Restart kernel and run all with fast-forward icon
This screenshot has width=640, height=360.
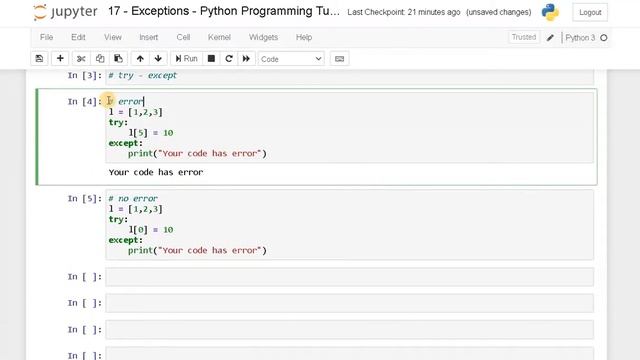click(x=246, y=59)
